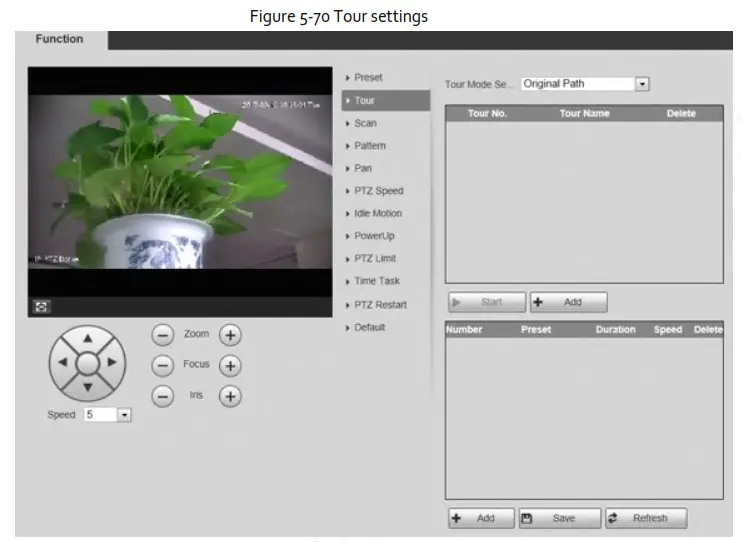
Task: Click the Refresh button
Action: click(646, 518)
